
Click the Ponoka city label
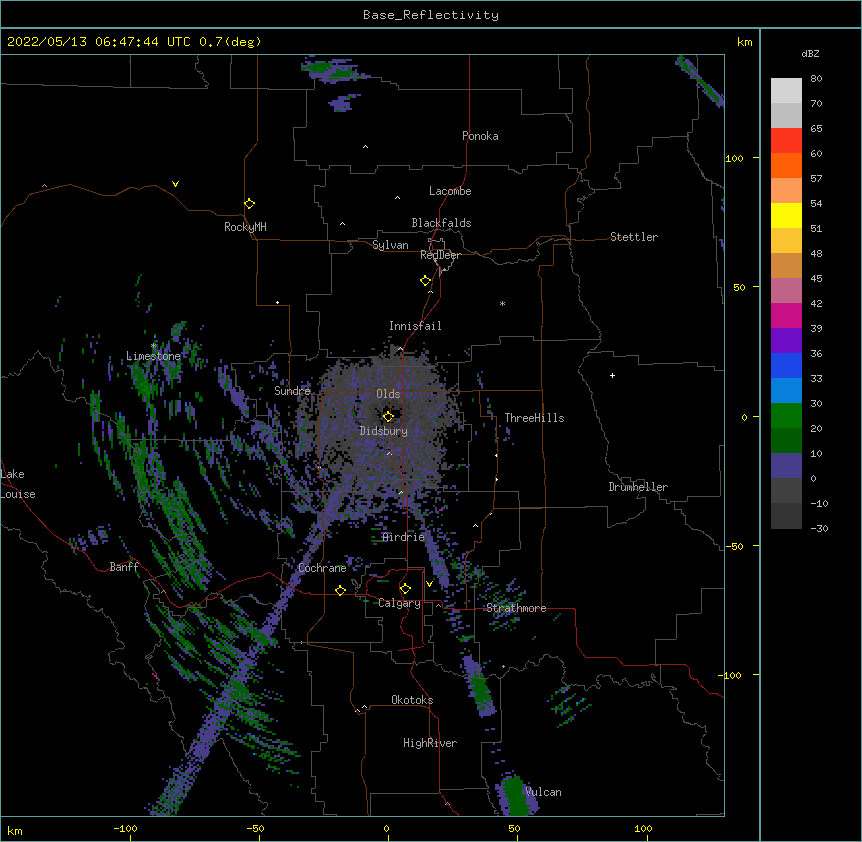click(480, 136)
